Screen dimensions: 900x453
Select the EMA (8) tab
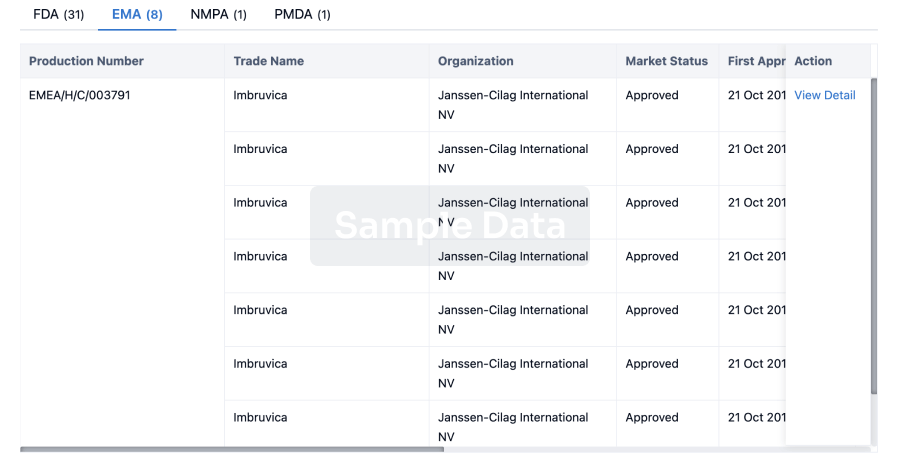tap(137, 14)
